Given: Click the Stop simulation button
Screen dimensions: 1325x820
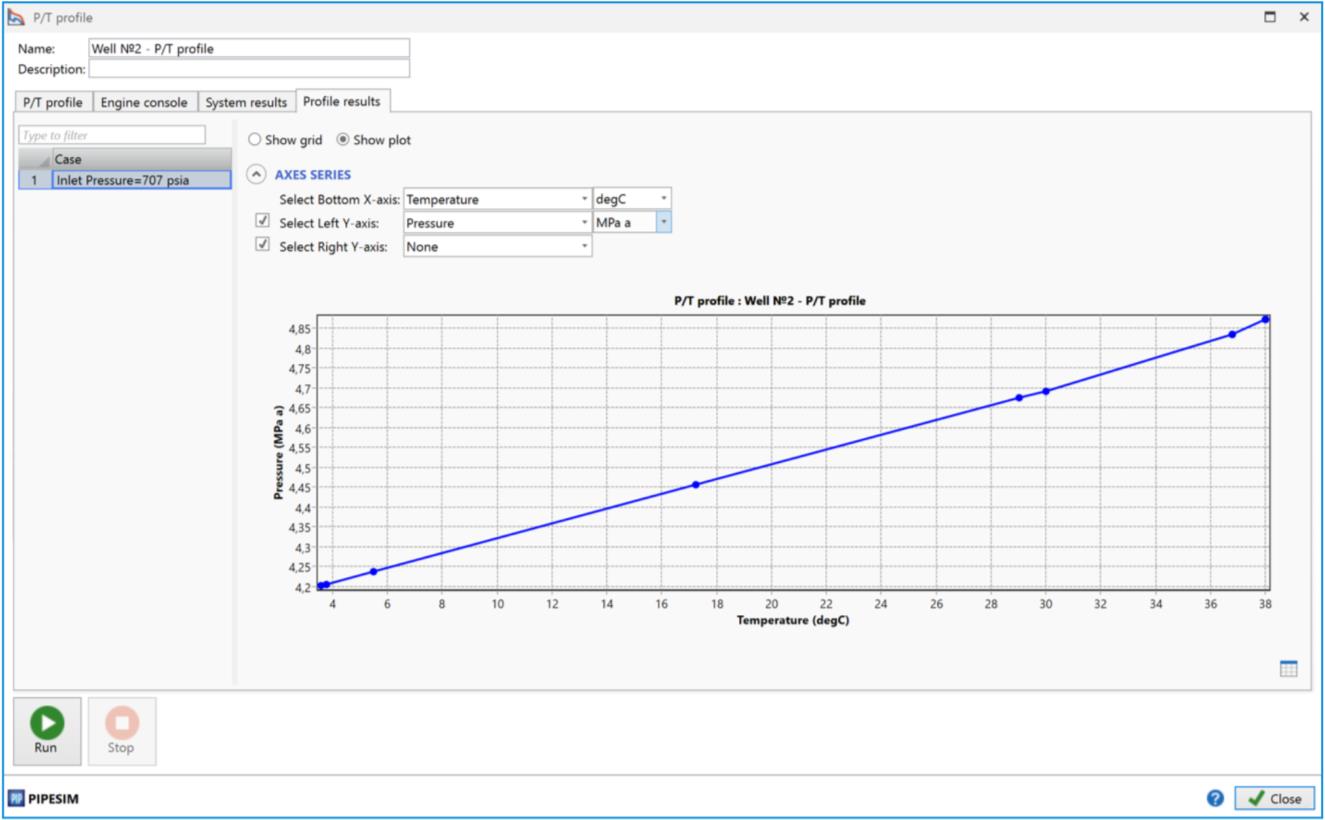Looking at the screenshot, I should (x=121, y=731).
